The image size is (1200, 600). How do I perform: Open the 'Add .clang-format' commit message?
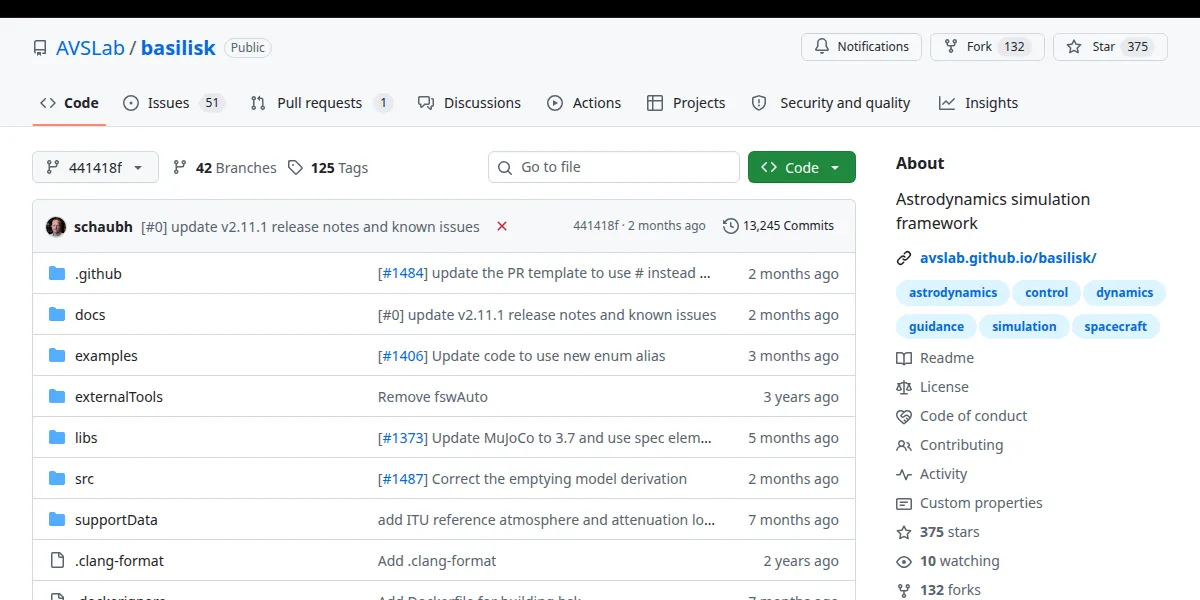tap(437, 560)
